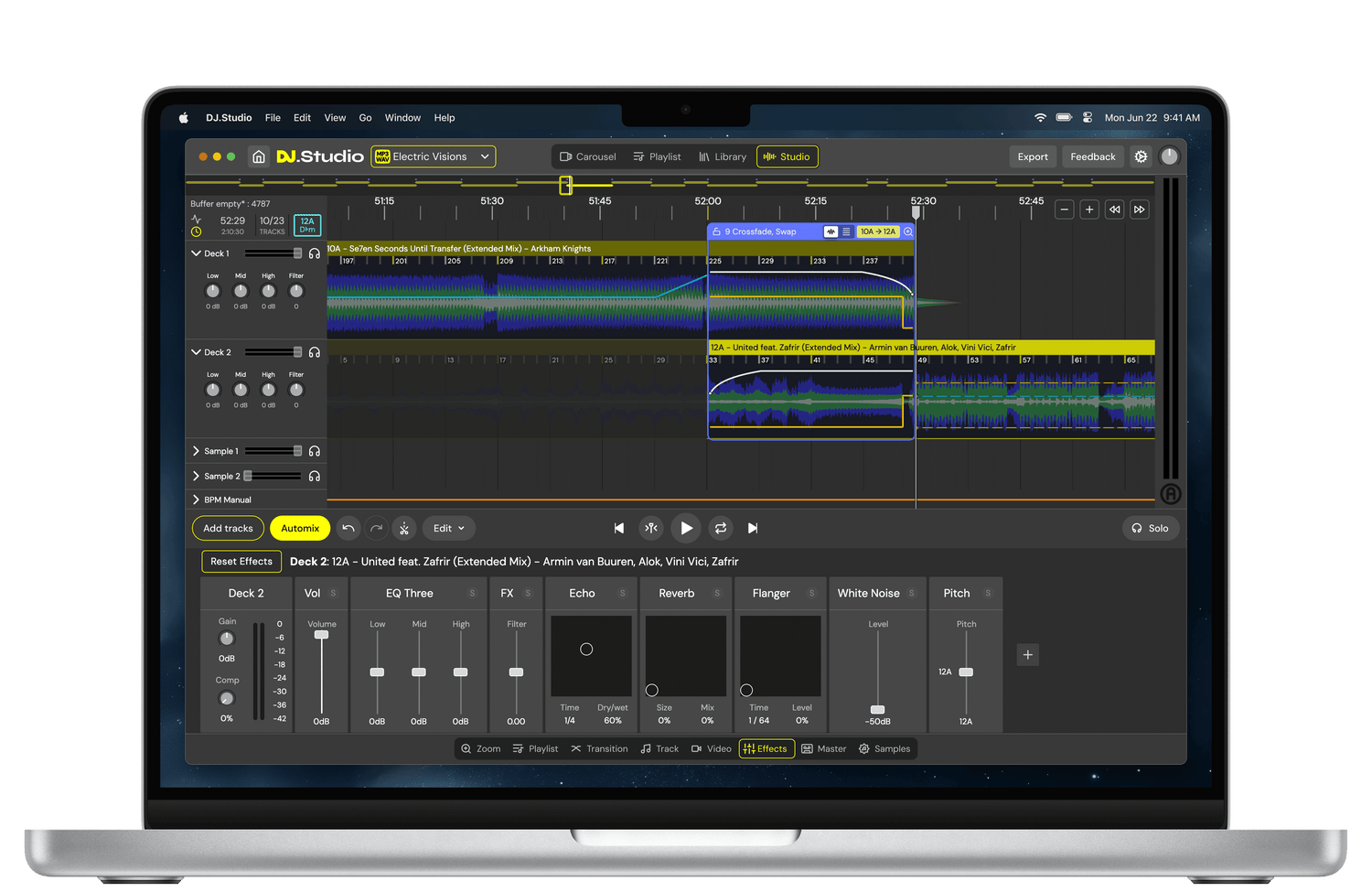Click the home icon in the toolbar
The image size is (1372, 892).
[259, 156]
